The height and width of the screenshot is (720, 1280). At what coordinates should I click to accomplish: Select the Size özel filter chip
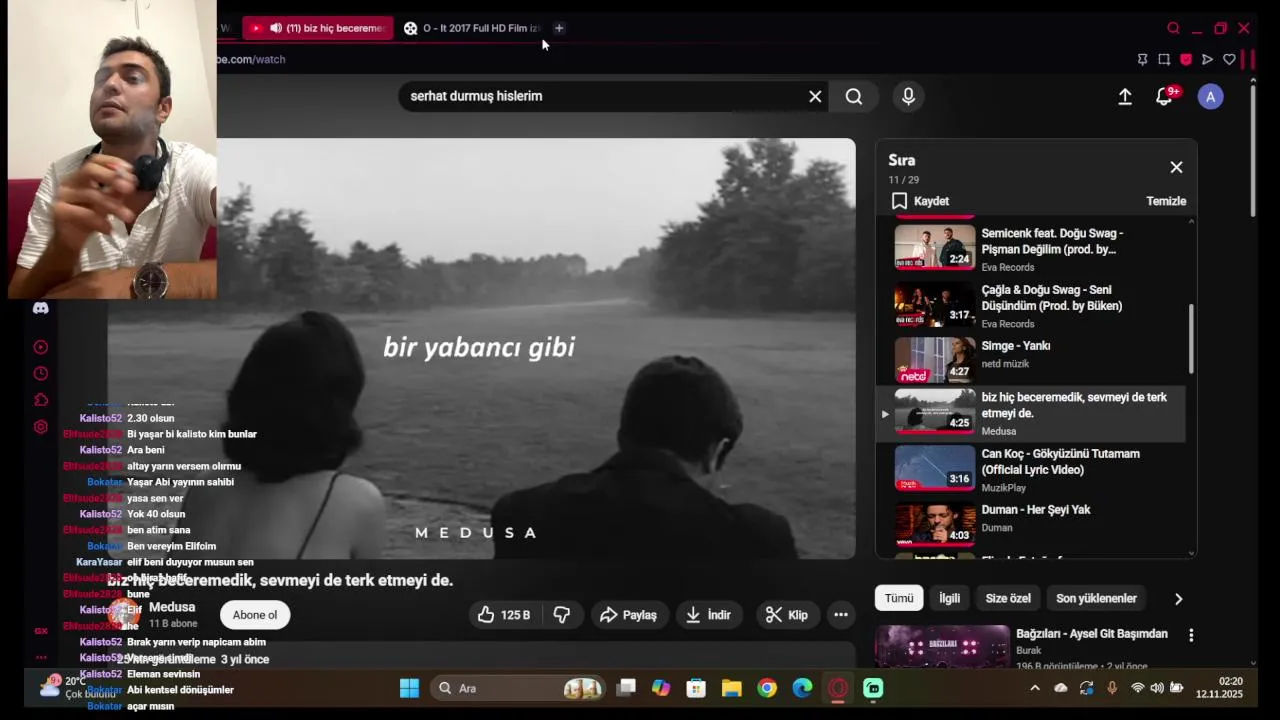(1008, 598)
